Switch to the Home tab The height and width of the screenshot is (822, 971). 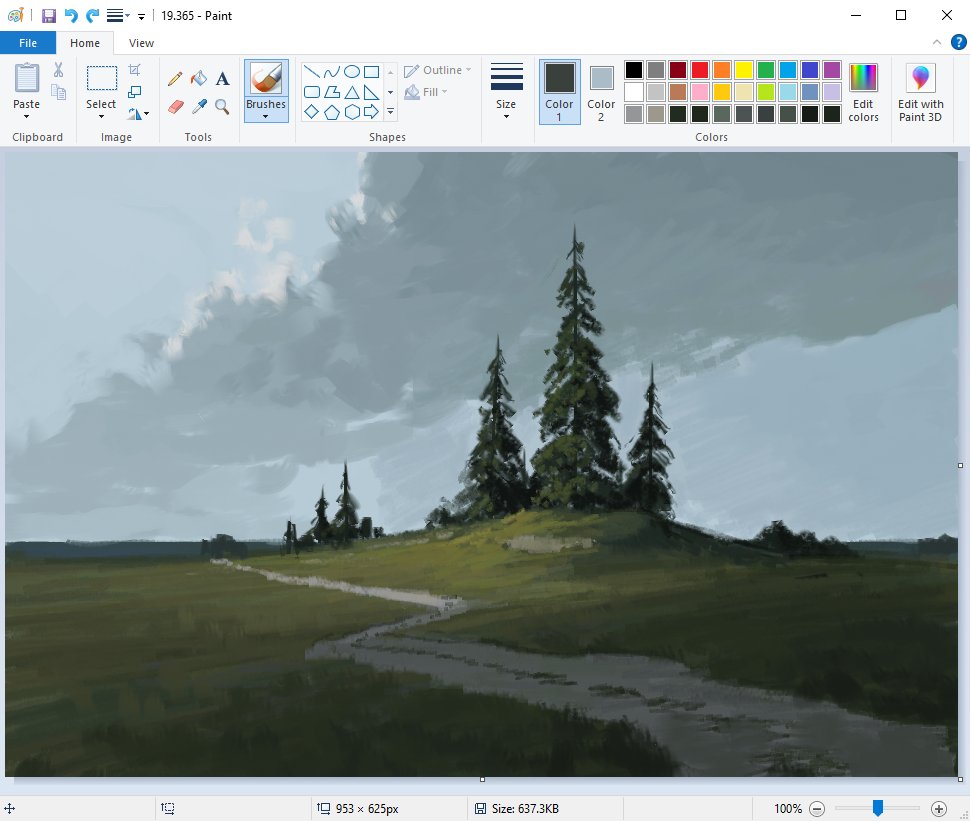pos(85,43)
